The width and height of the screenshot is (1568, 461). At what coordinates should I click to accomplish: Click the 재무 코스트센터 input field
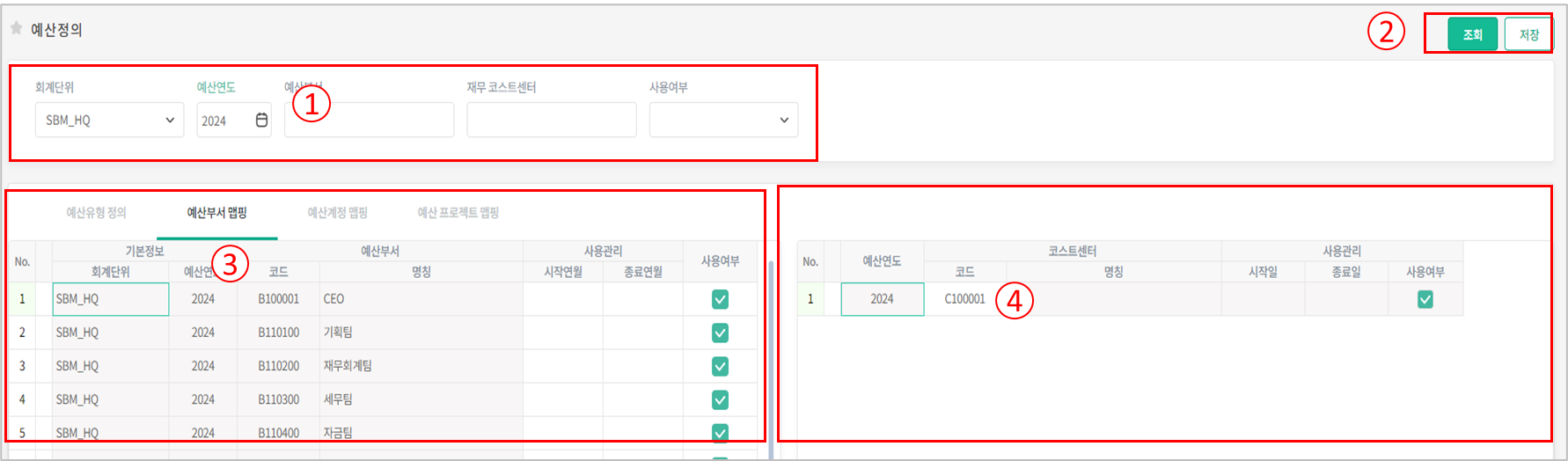coord(551,121)
